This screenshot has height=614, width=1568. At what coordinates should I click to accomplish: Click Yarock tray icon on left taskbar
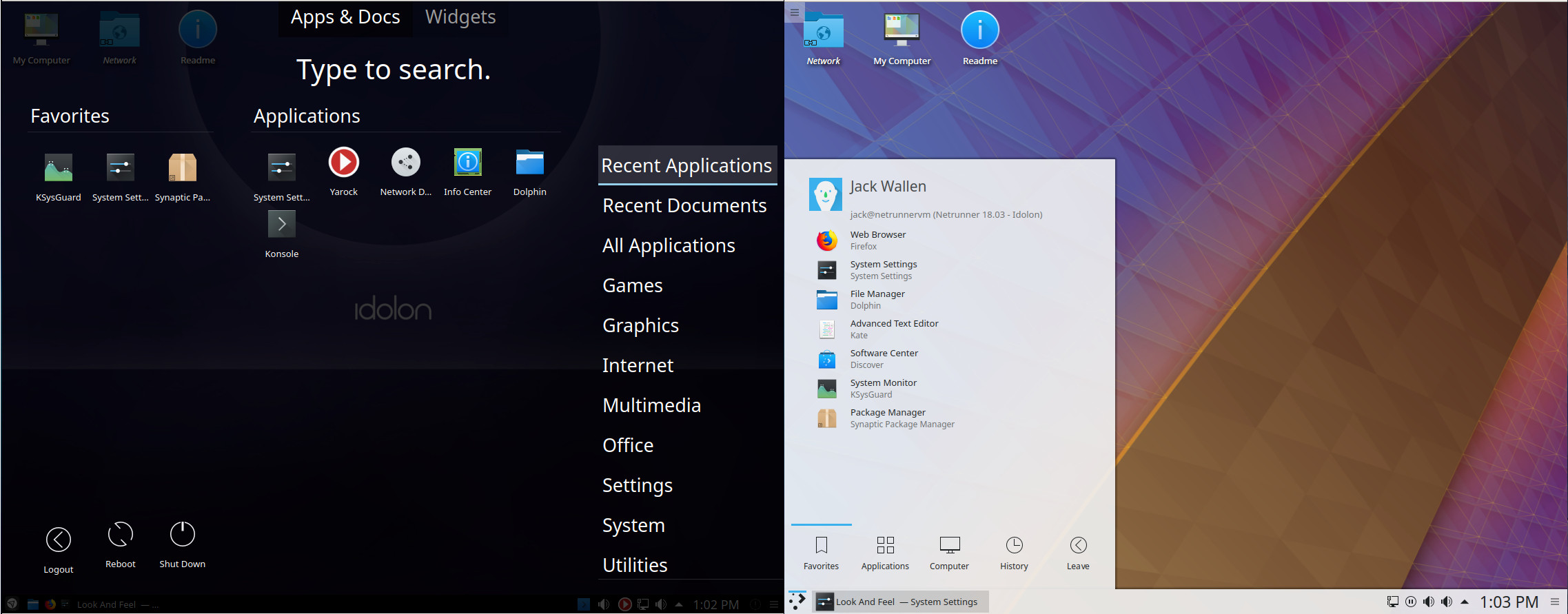[625, 604]
